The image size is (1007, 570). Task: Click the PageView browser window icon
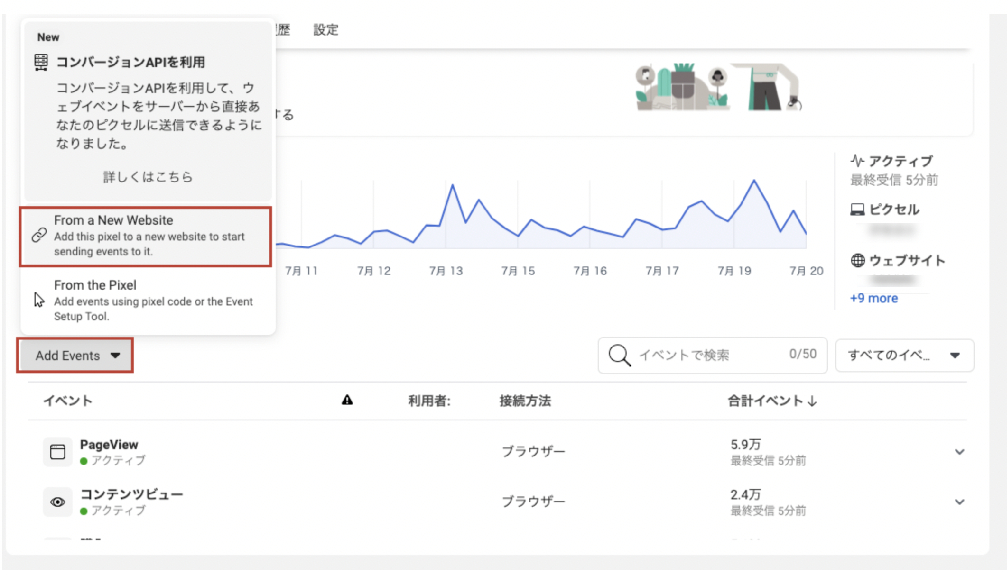(x=58, y=452)
